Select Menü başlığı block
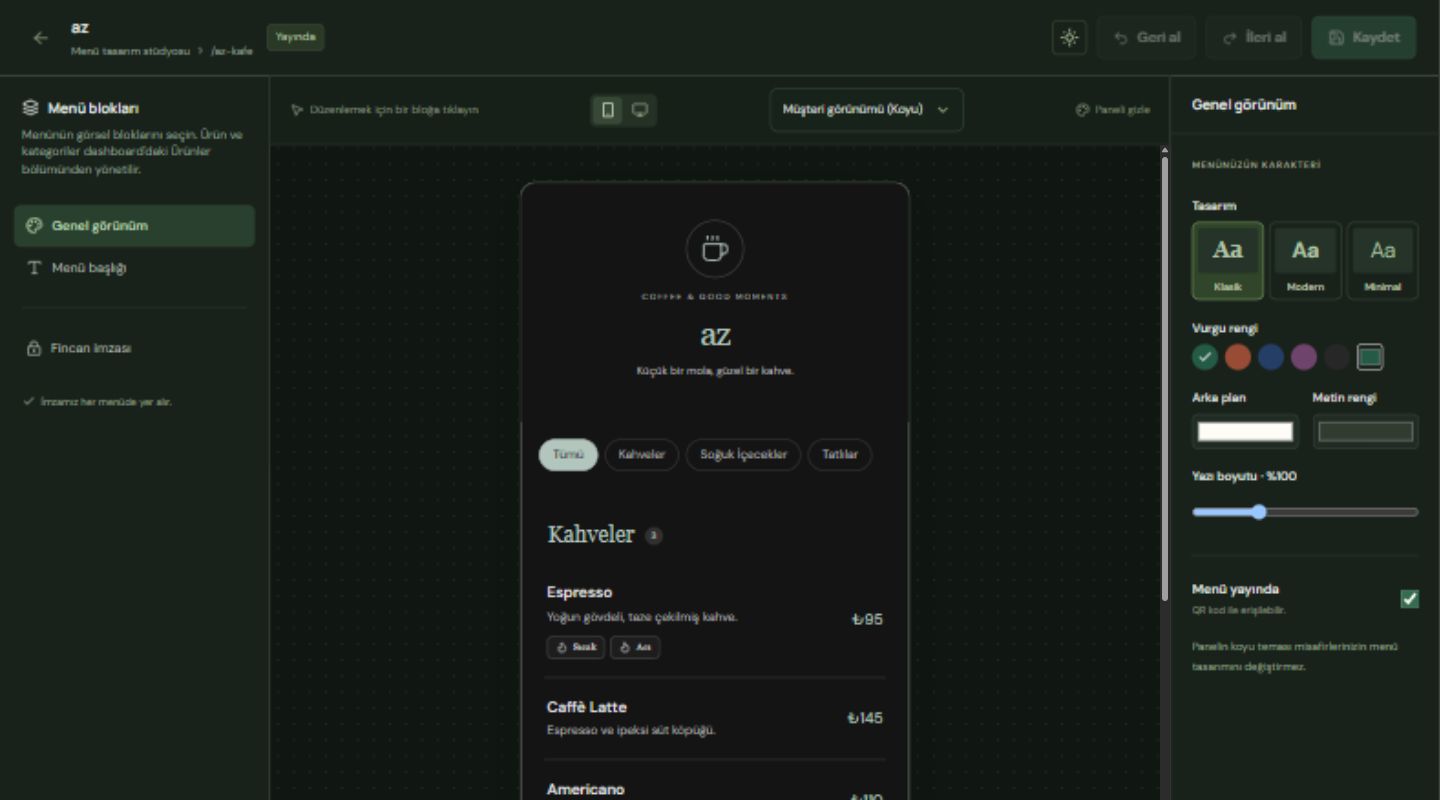Screen dimensions: 1440x800 tap(134, 268)
